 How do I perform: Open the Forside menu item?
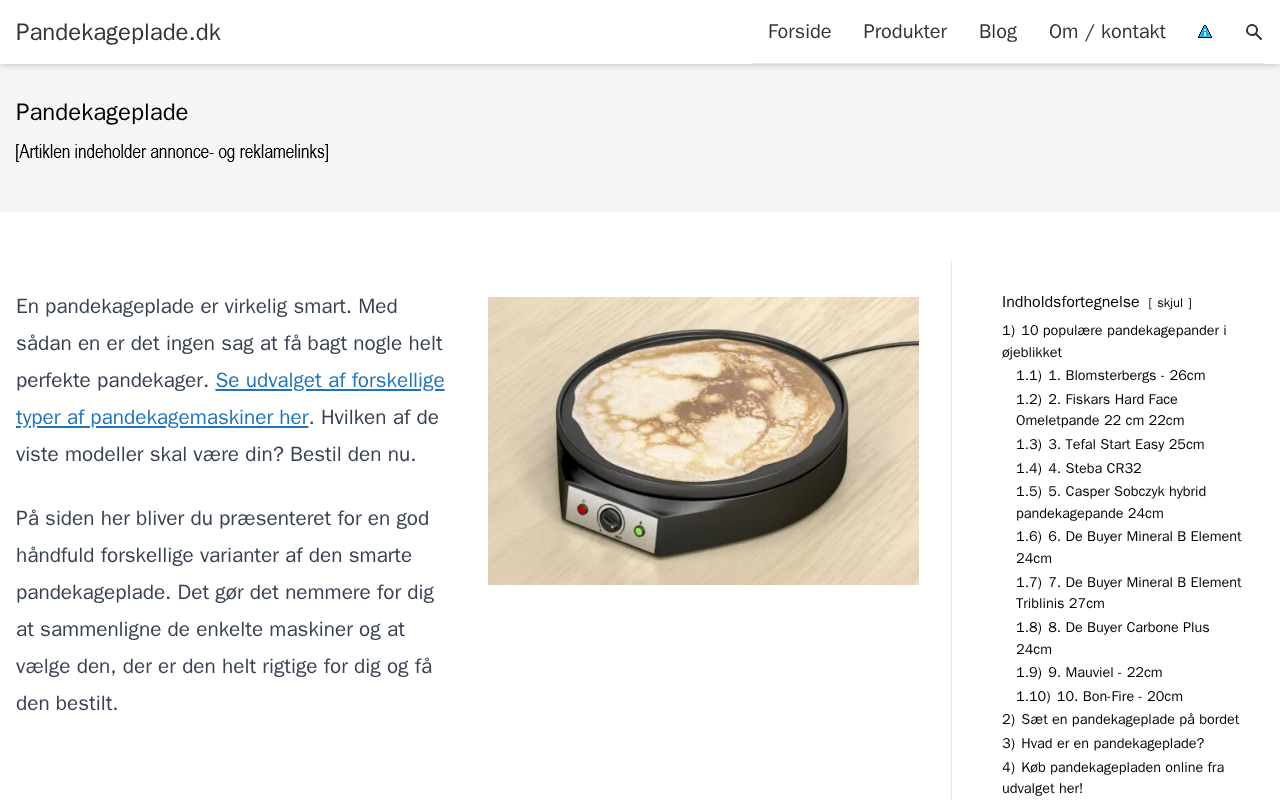(799, 32)
